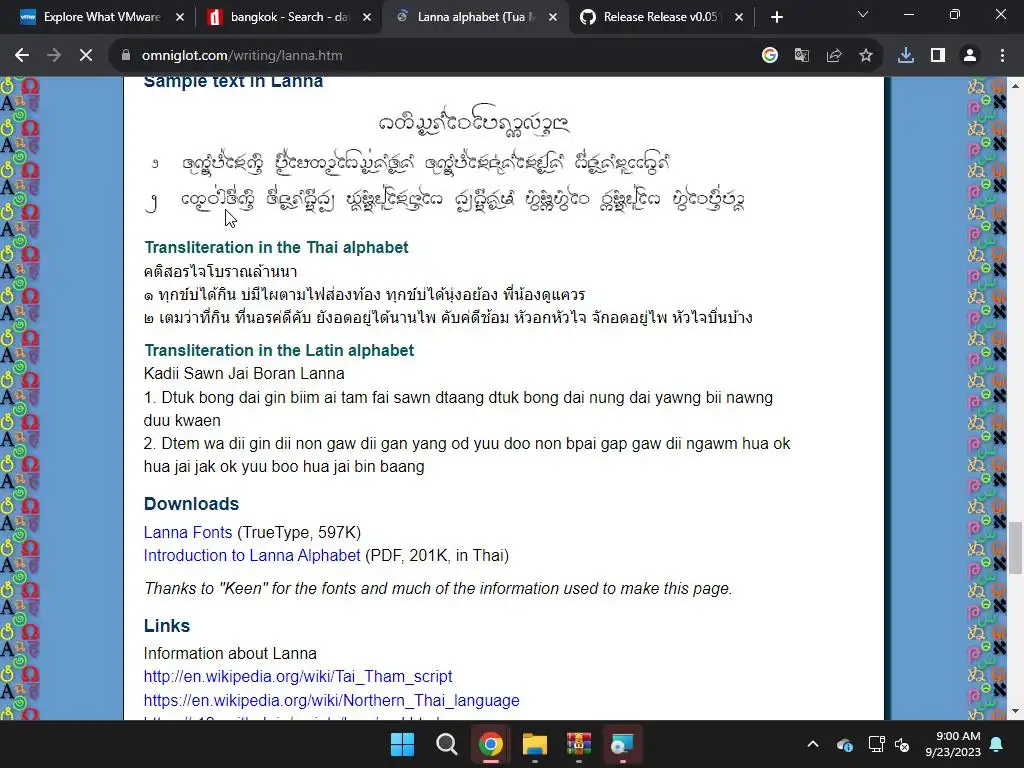Click scrollbar down arrow

1016,712
